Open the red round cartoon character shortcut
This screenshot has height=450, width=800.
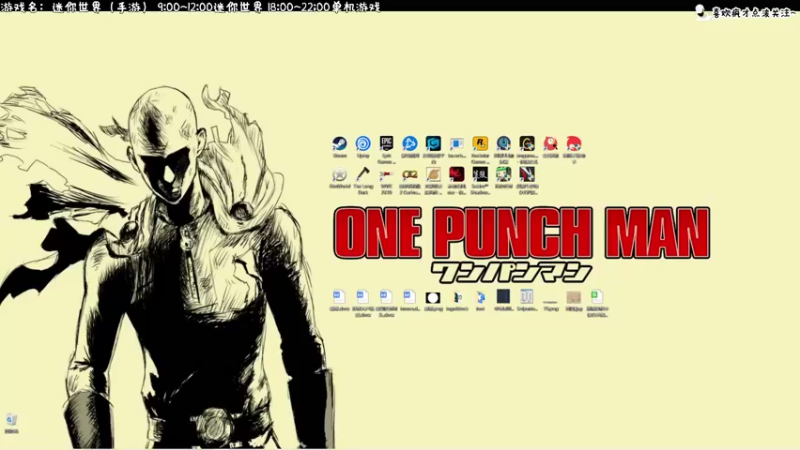click(574, 144)
